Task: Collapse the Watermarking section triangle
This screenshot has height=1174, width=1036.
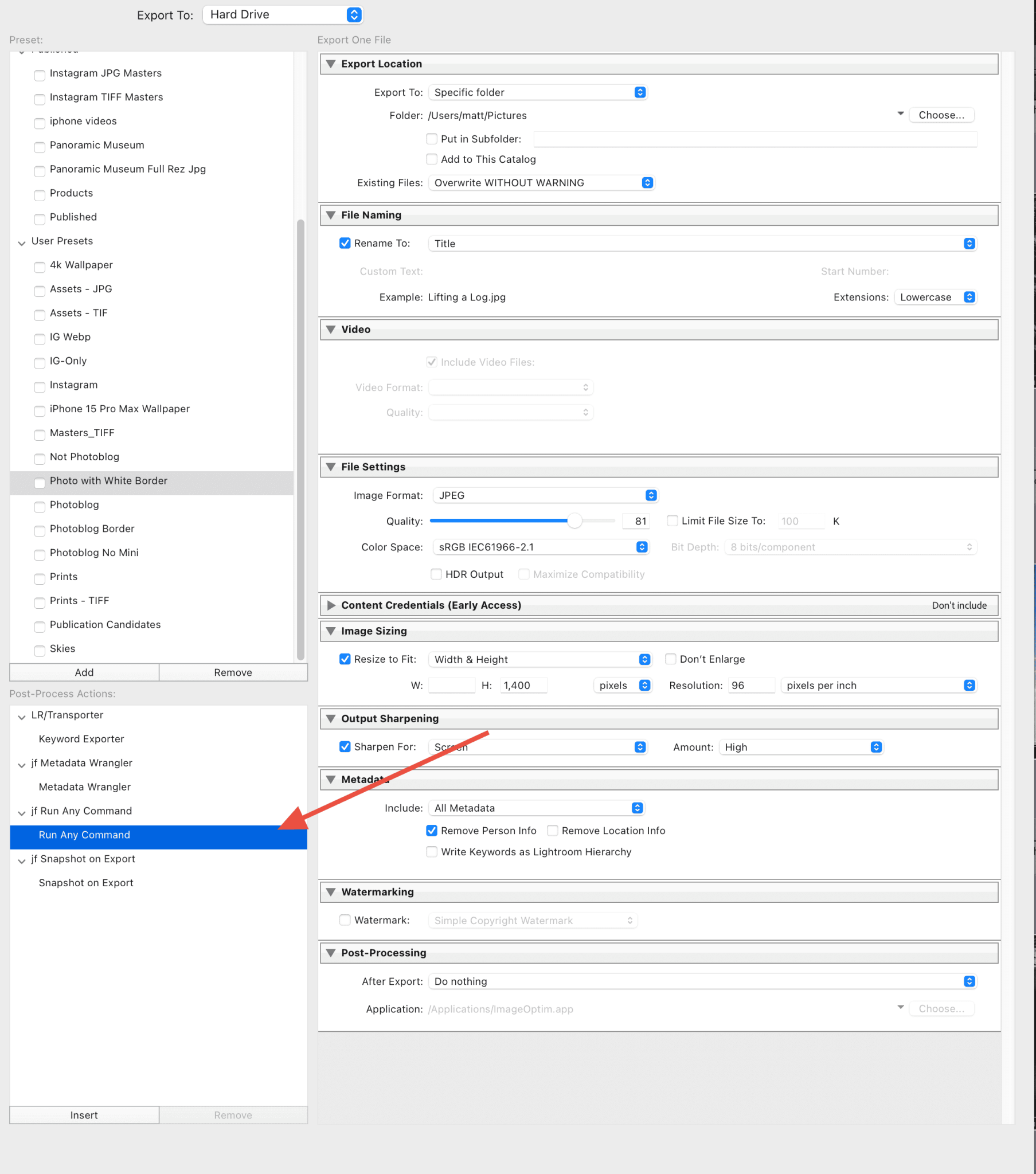Action: pos(330,891)
